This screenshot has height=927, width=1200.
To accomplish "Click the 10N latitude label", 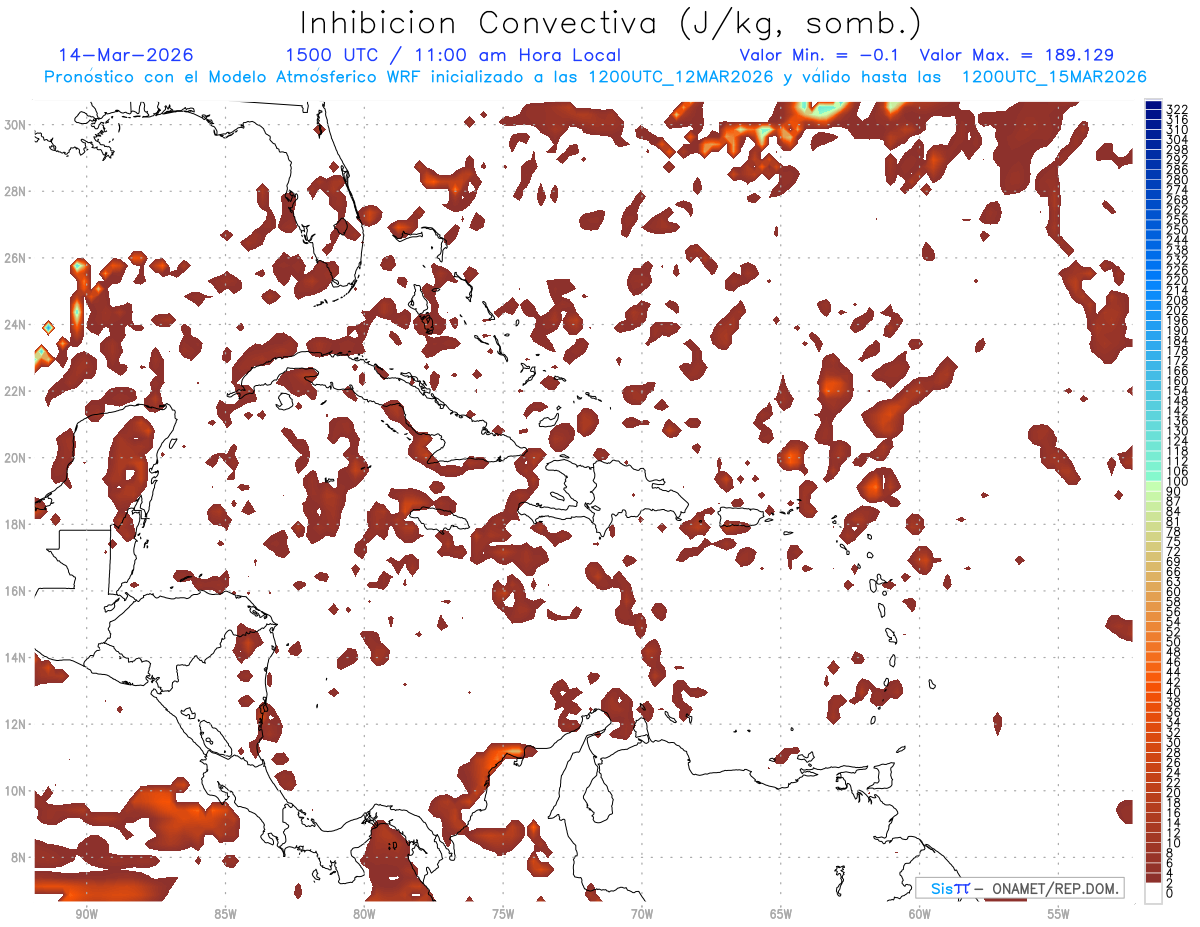I will (x=17, y=791).
